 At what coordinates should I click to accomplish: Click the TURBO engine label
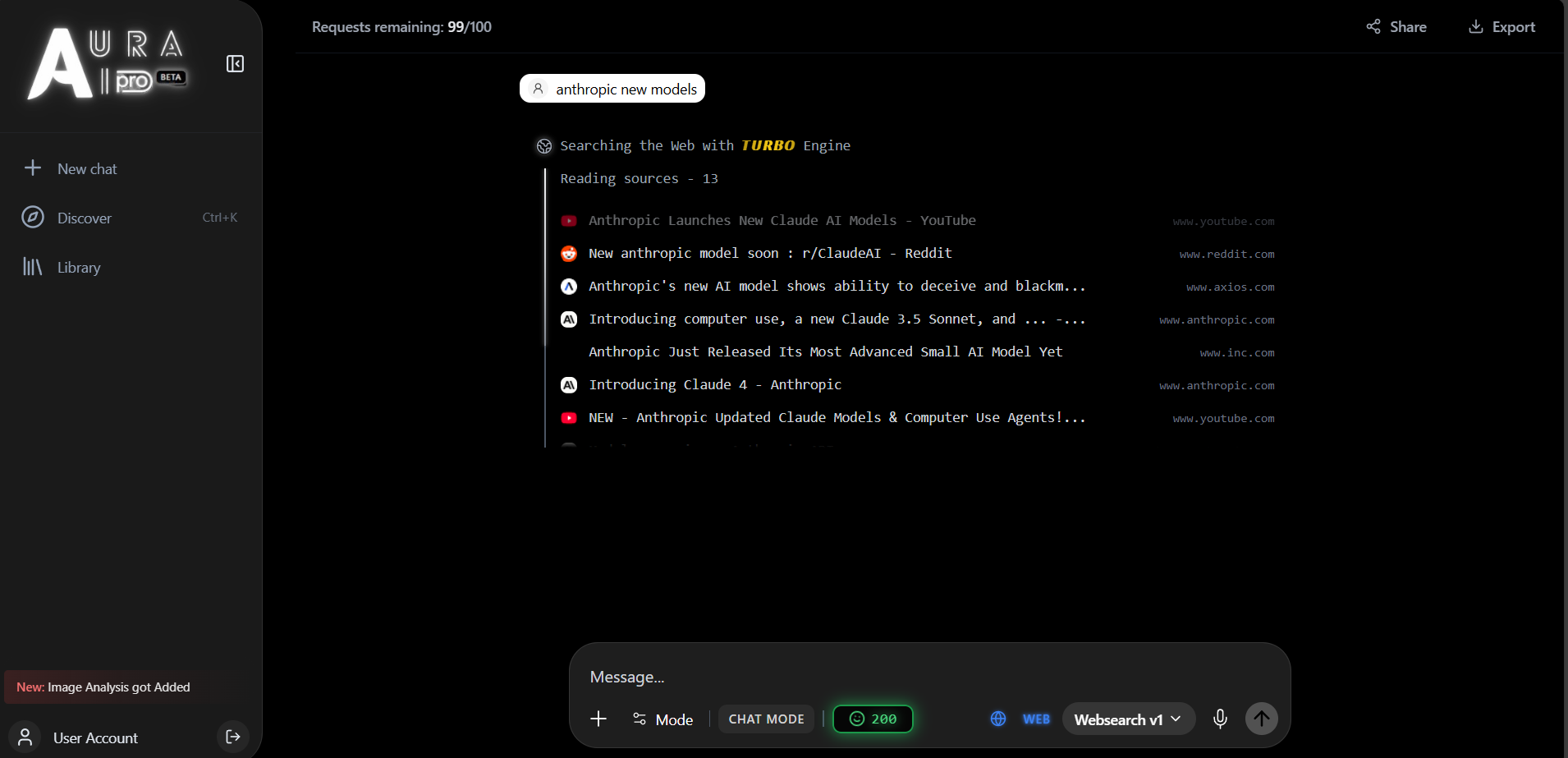(x=768, y=145)
